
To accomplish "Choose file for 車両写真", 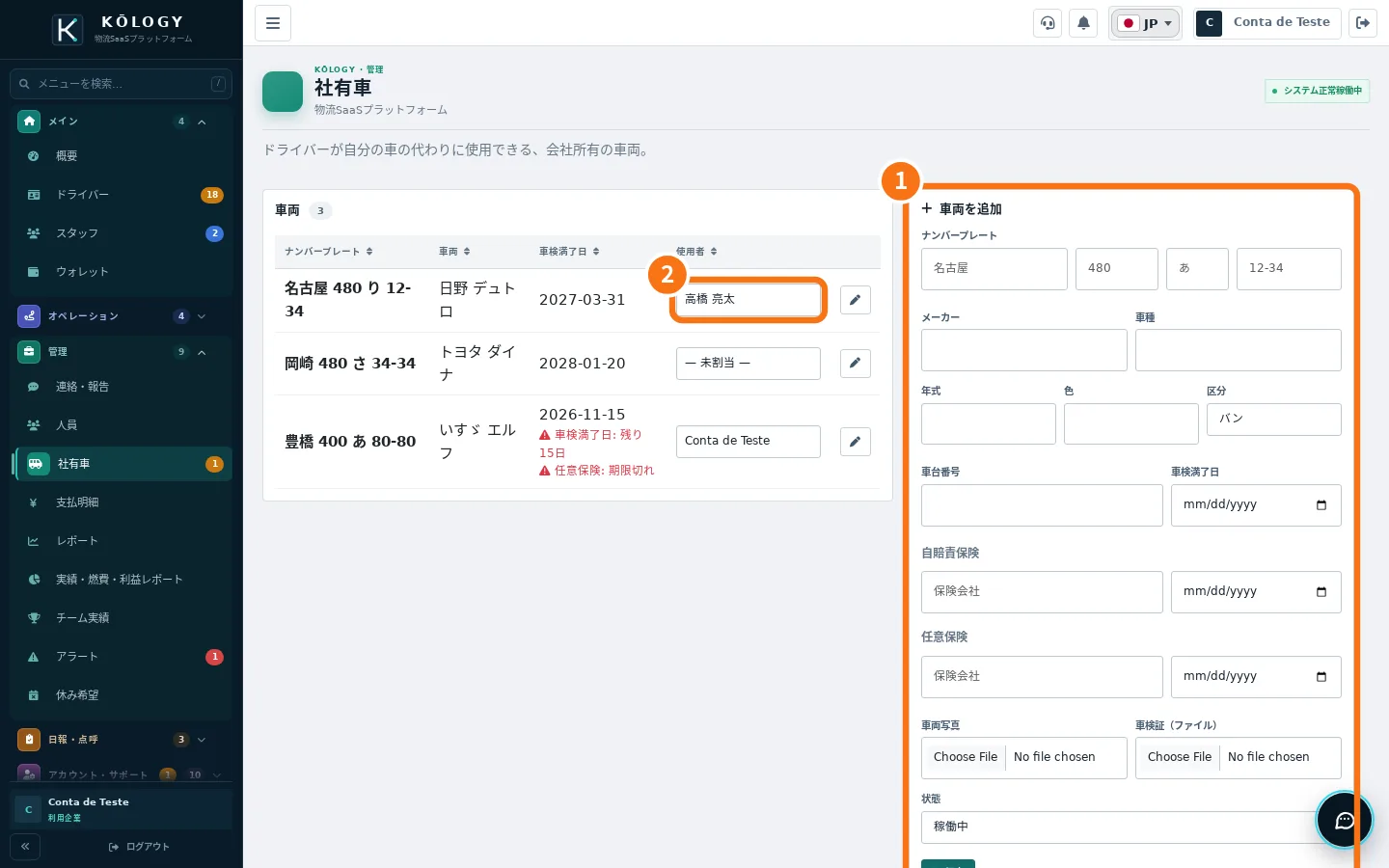I will (1023, 758).
